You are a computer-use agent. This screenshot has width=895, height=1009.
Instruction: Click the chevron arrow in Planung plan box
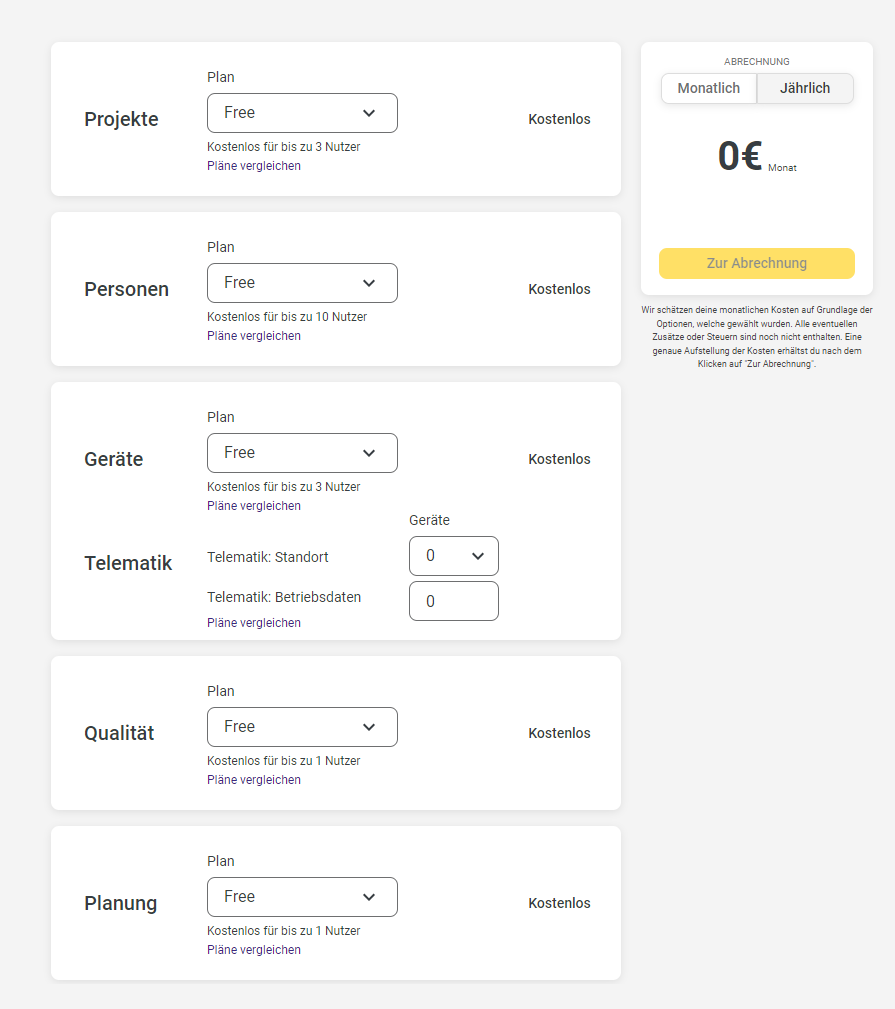[x=369, y=897]
